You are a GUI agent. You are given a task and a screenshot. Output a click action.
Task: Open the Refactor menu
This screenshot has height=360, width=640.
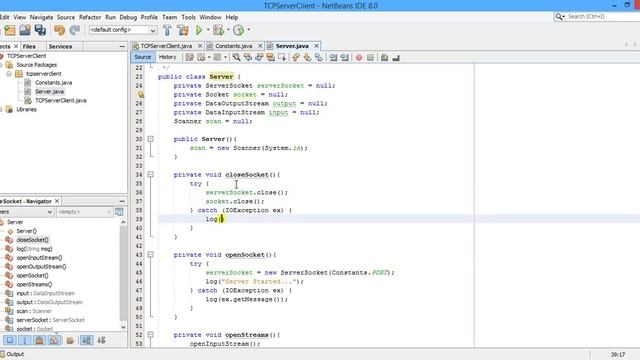[x=90, y=17]
